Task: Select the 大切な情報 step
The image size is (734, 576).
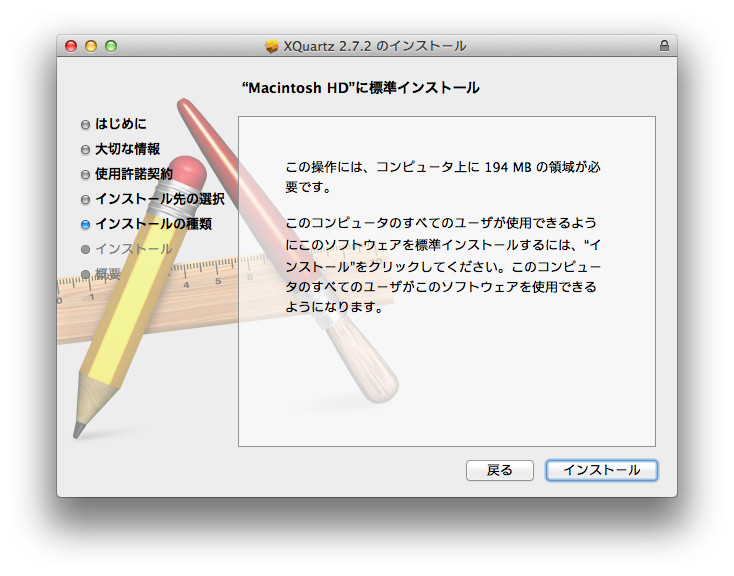Action: [127, 149]
